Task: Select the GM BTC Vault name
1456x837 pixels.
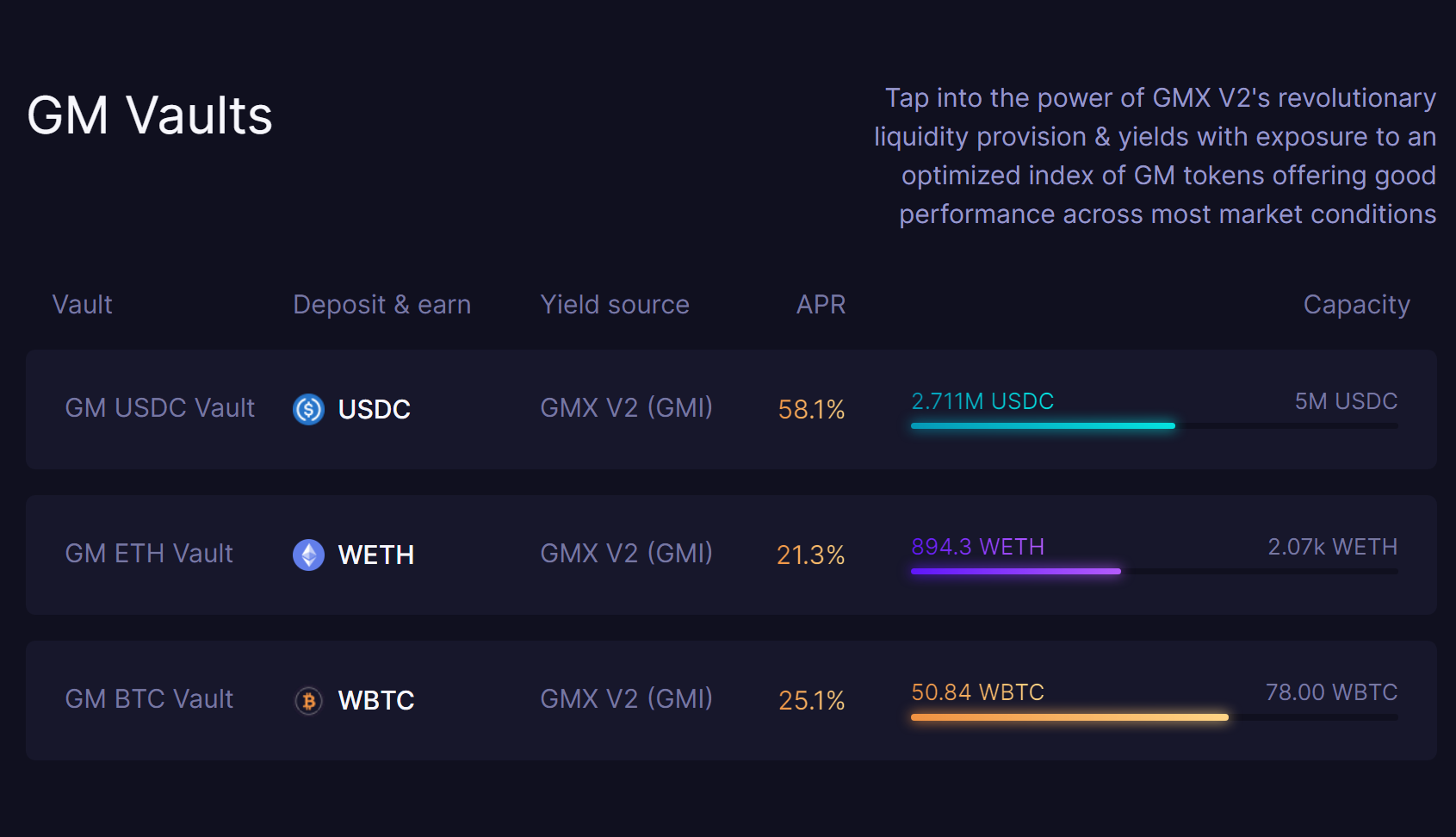Action: 149,699
